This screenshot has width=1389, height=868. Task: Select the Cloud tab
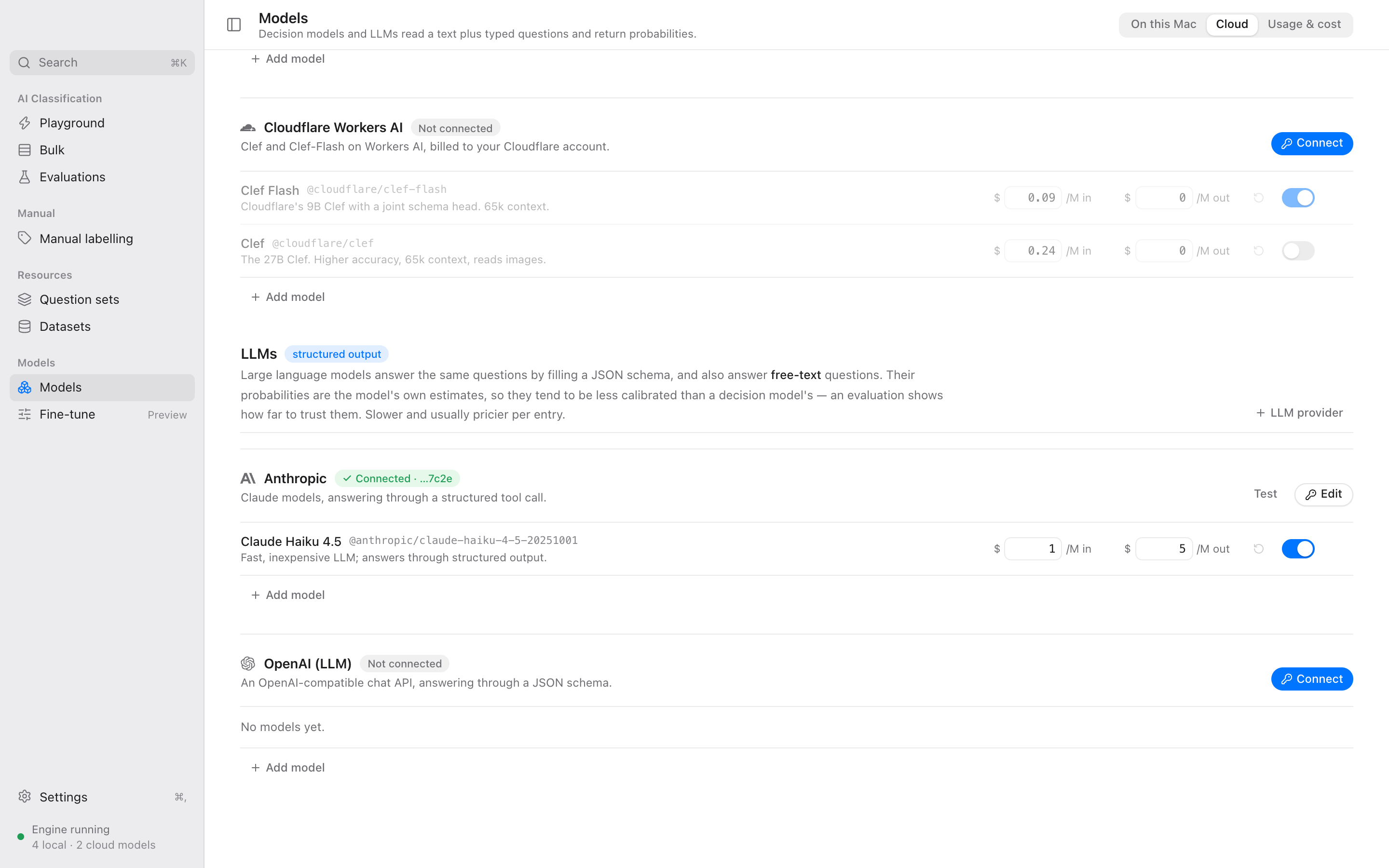pyautogui.click(x=1232, y=24)
